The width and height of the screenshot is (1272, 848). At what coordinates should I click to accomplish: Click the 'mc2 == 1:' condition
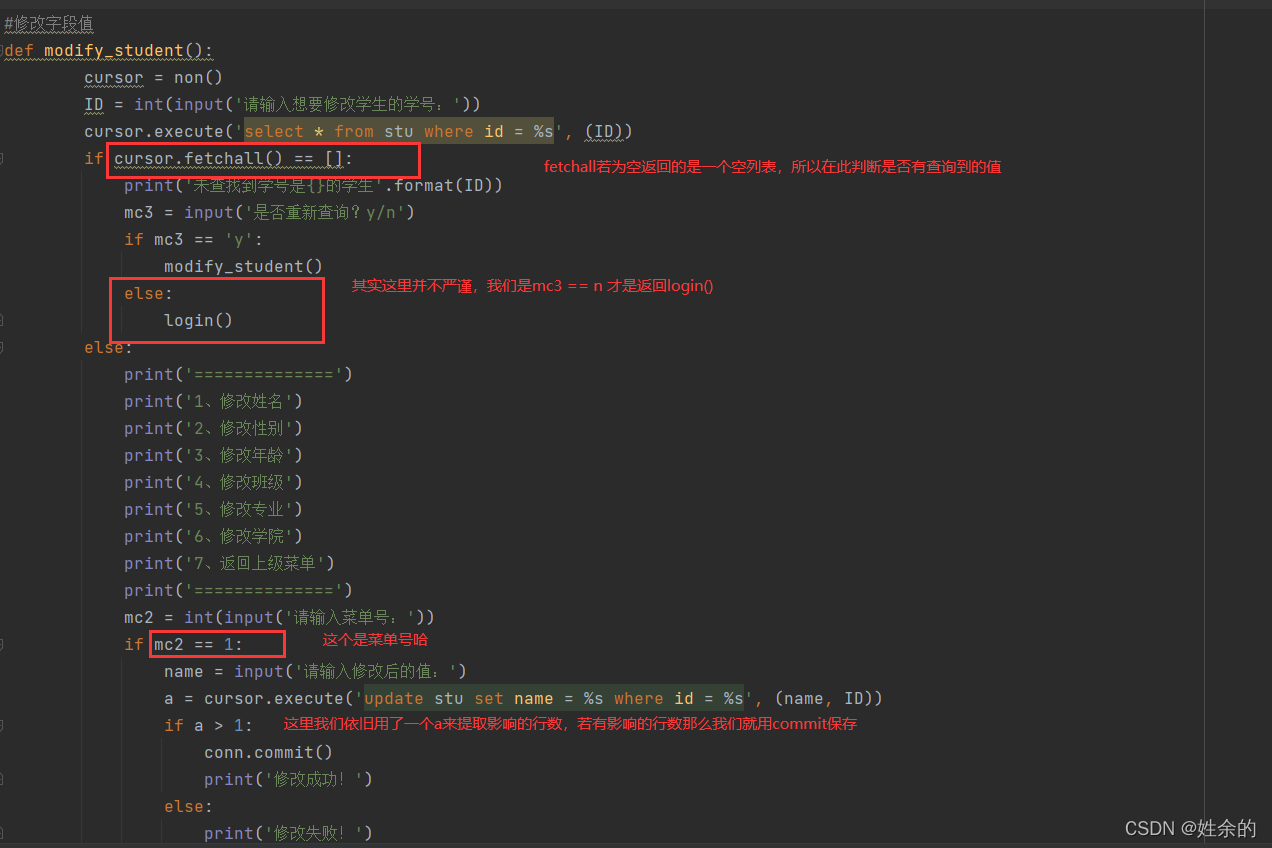pos(198,644)
